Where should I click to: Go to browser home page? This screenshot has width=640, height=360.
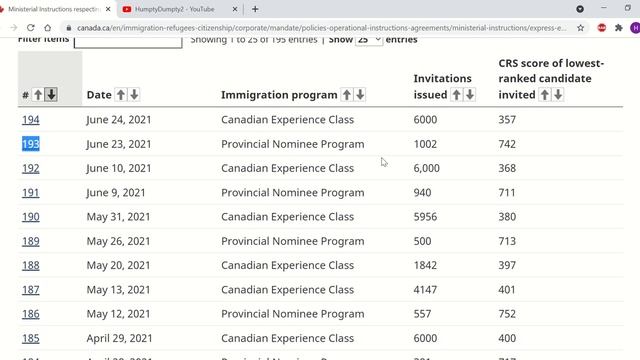tap(48, 28)
